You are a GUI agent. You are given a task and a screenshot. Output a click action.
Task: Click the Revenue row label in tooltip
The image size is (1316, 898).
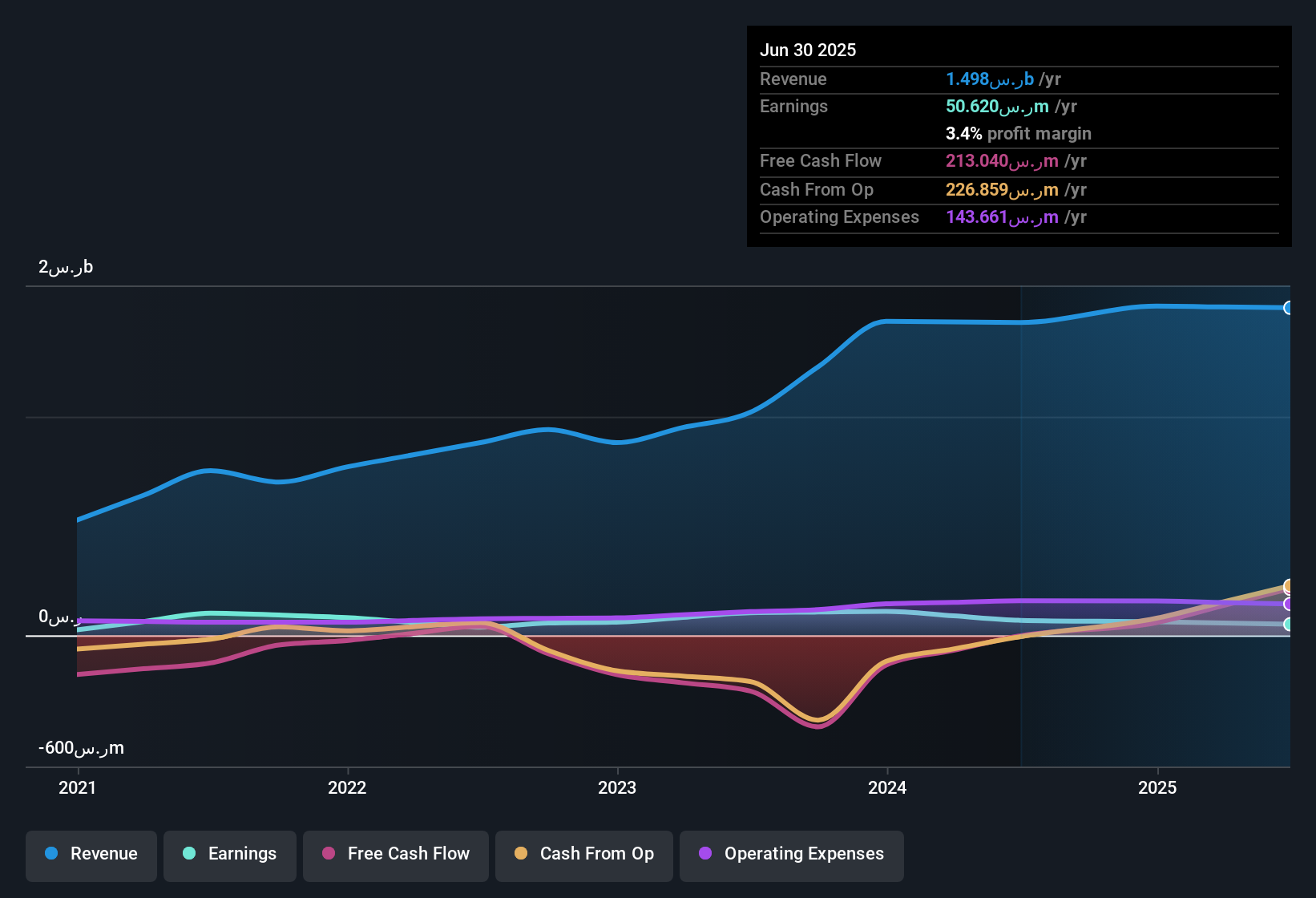[793, 79]
